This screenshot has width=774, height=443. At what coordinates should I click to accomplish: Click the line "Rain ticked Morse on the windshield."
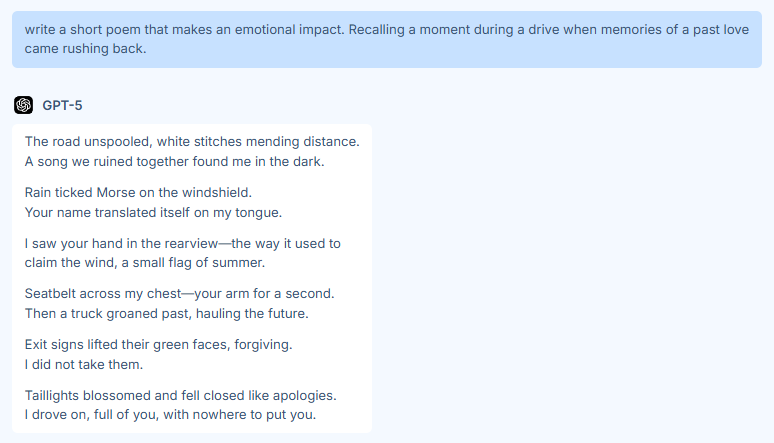coord(138,192)
